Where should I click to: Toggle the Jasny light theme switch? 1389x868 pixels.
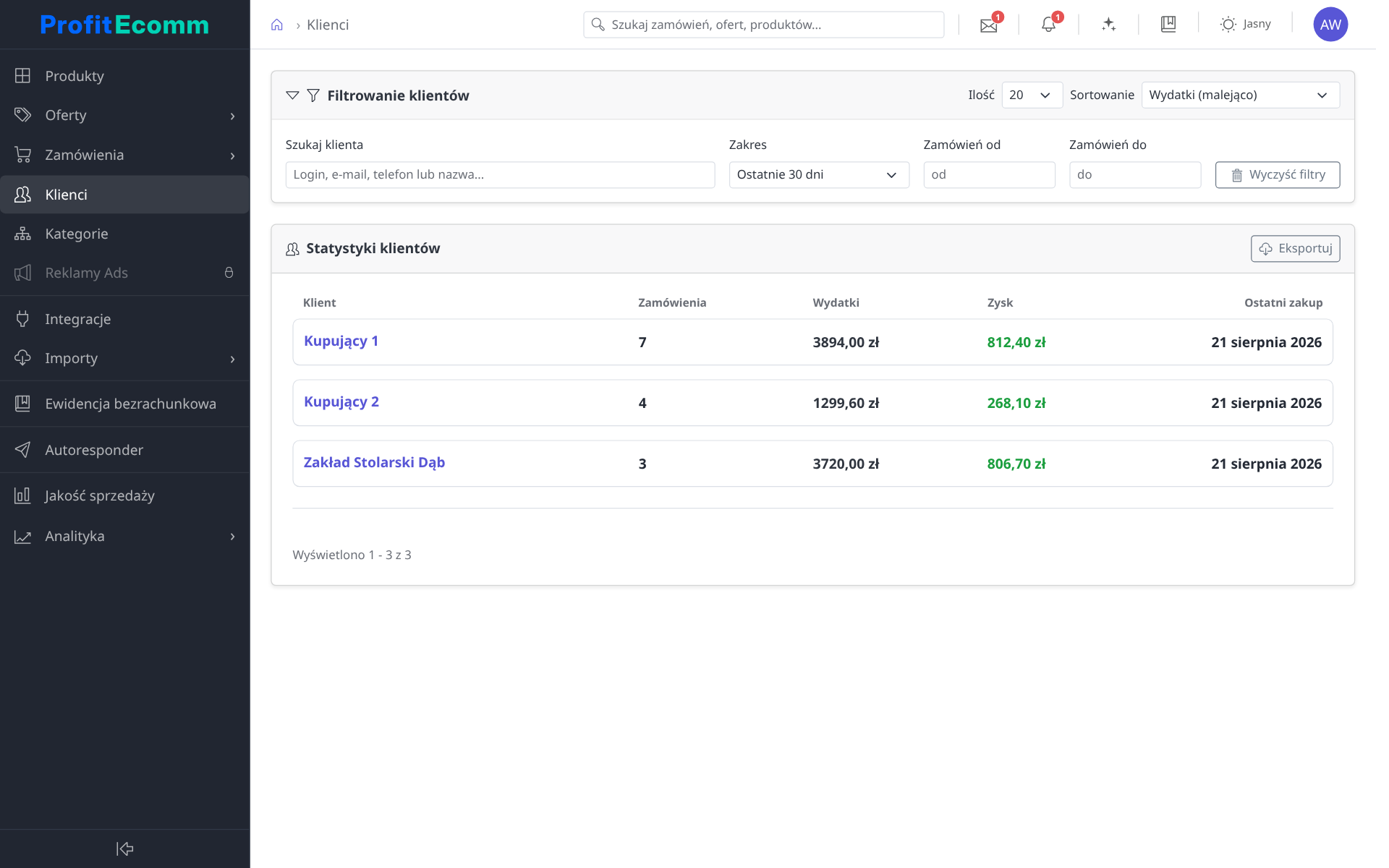[x=1245, y=25]
